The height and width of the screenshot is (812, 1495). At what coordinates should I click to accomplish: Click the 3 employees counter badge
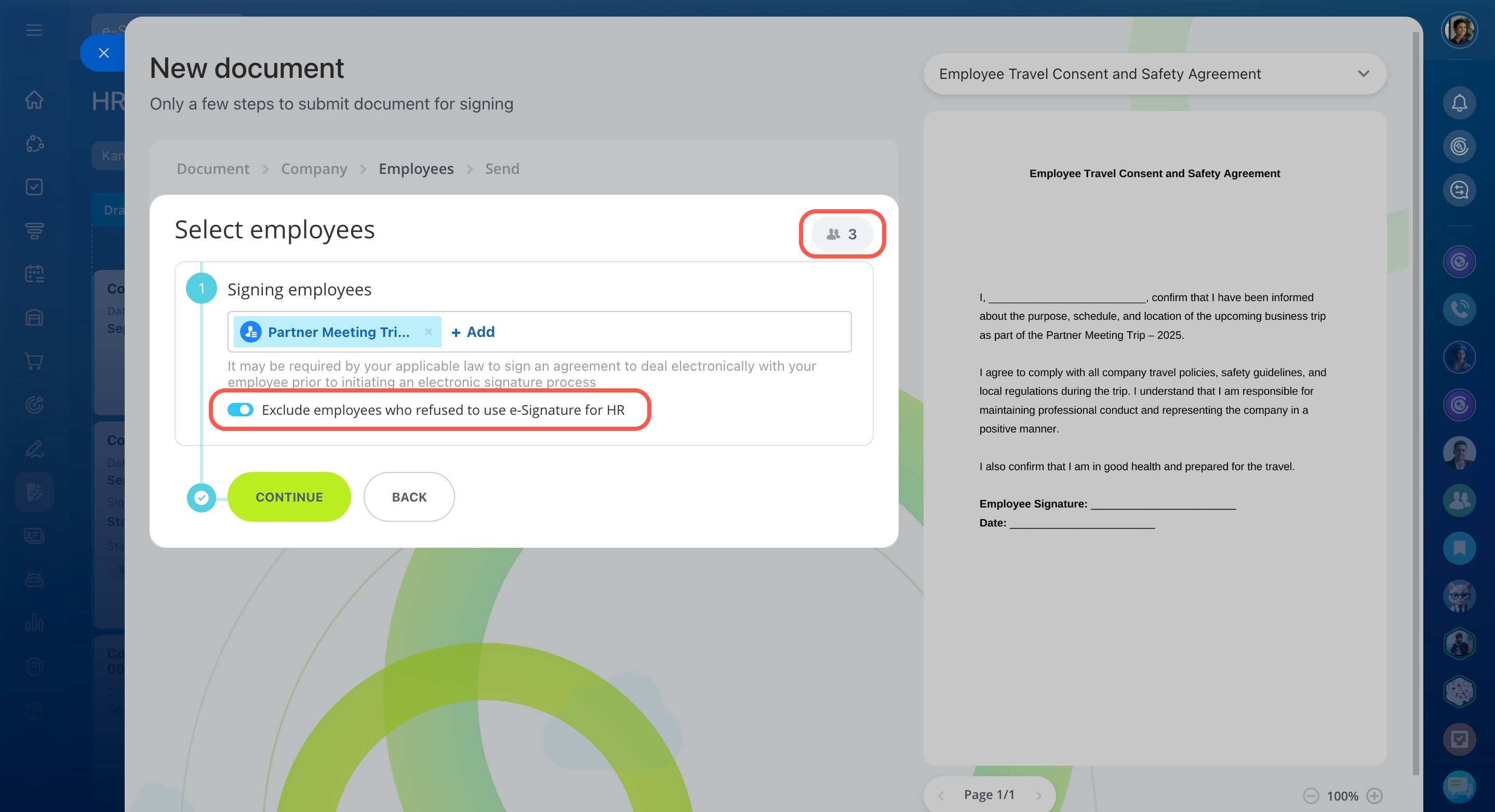coord(842,234)
